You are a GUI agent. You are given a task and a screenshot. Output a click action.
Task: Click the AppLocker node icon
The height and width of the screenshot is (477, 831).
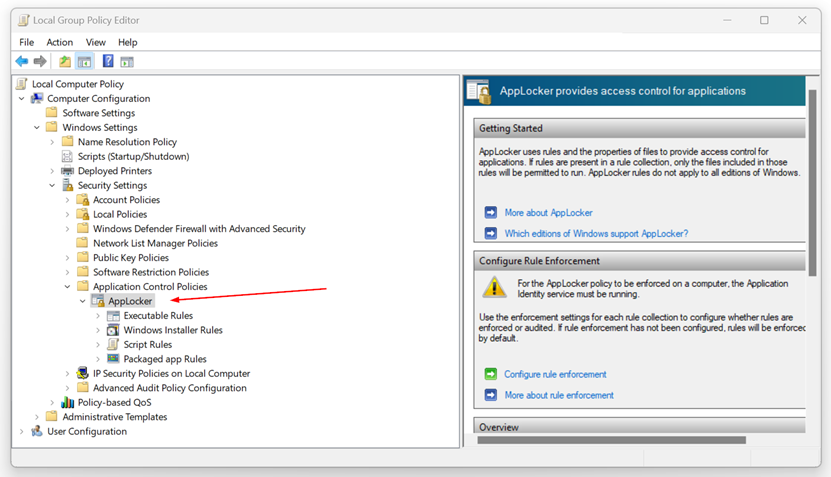pyautogui.click(x=98, y=301)
